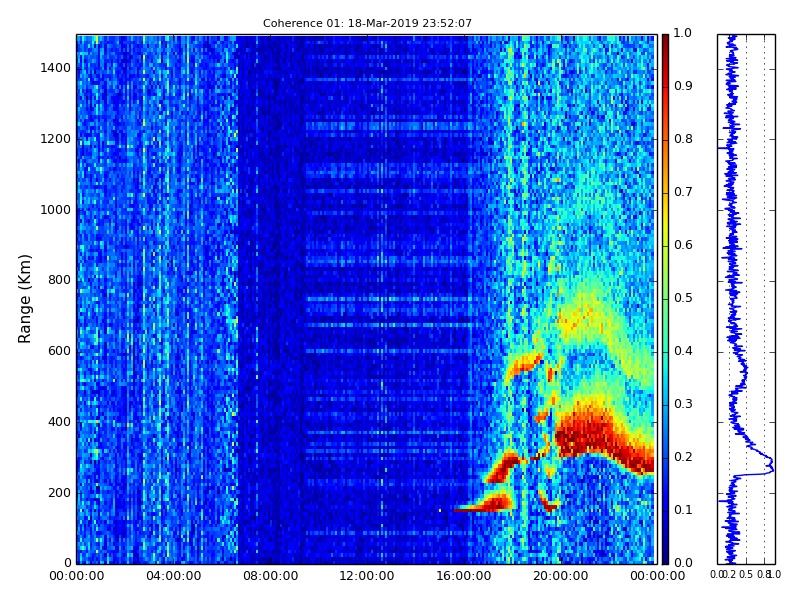Image resolution: width=800 pixels, height=600 pixels.
Task: Click the colorbar 0.5 label
Action: pyautogui.click(x=683, y=298)
